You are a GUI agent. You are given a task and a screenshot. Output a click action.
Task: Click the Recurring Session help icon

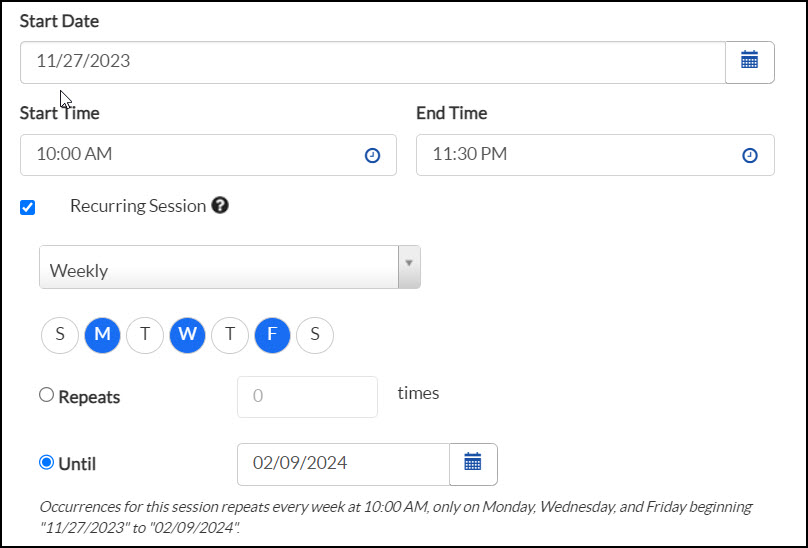(220, 205)
